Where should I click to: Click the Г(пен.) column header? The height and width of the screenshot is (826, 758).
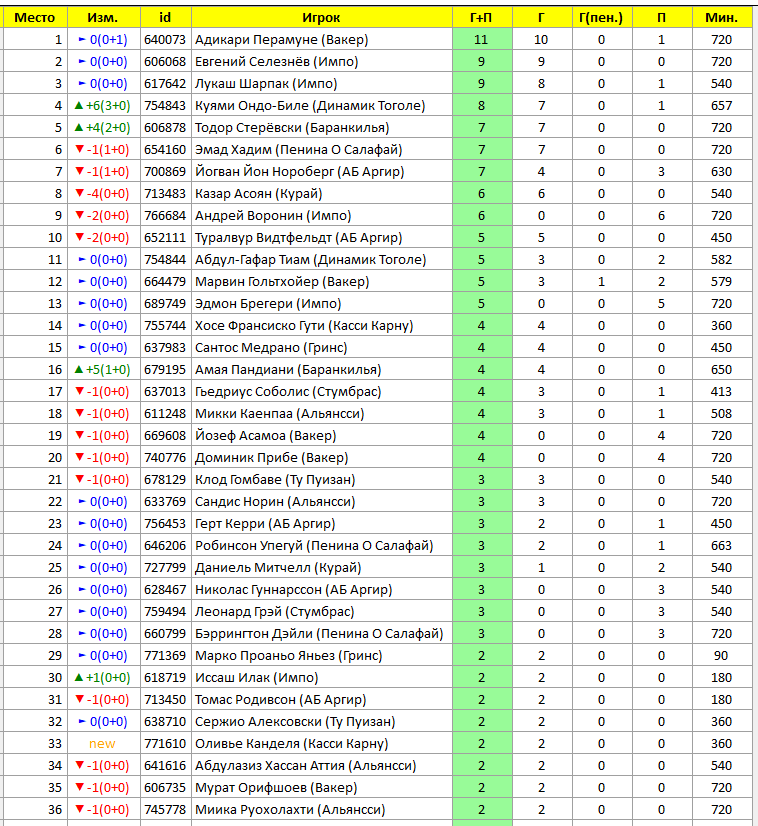coord(601,17)
